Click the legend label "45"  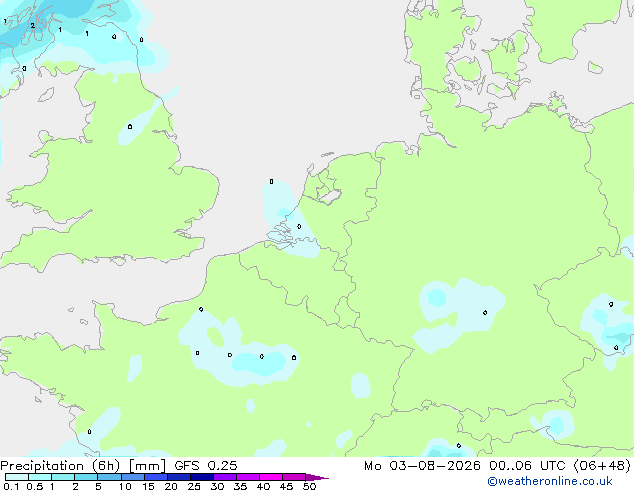click(x=286, y=486)
